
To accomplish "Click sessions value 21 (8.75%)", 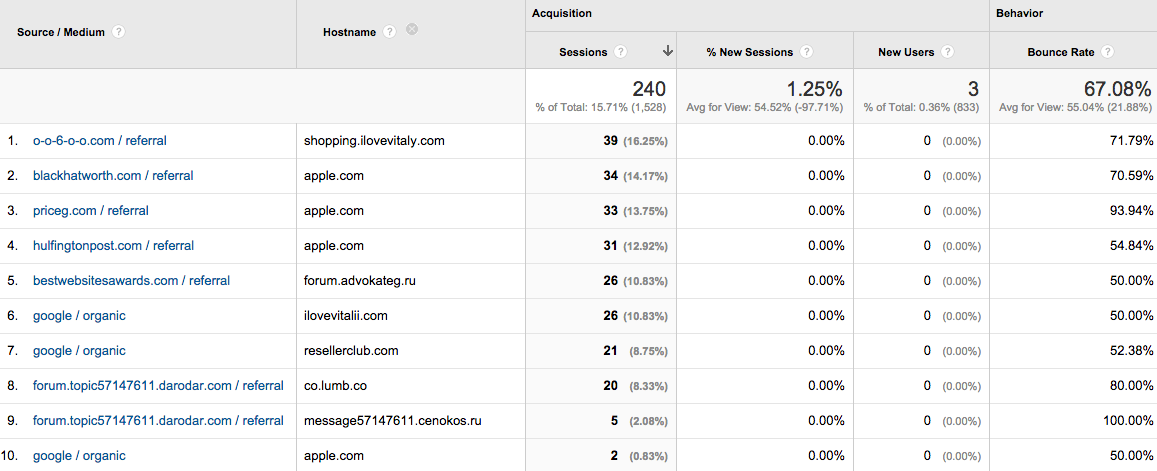I will [635, 351].
